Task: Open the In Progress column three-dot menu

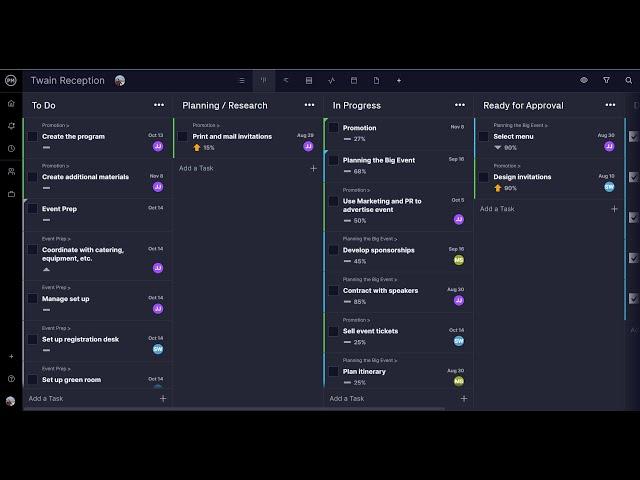Action: (x=460, y=105)
